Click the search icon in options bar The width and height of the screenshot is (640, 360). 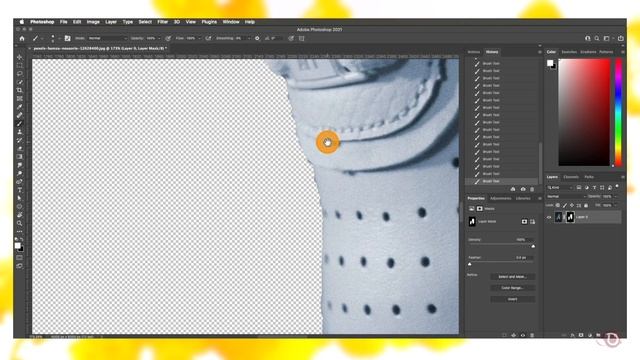597,38
